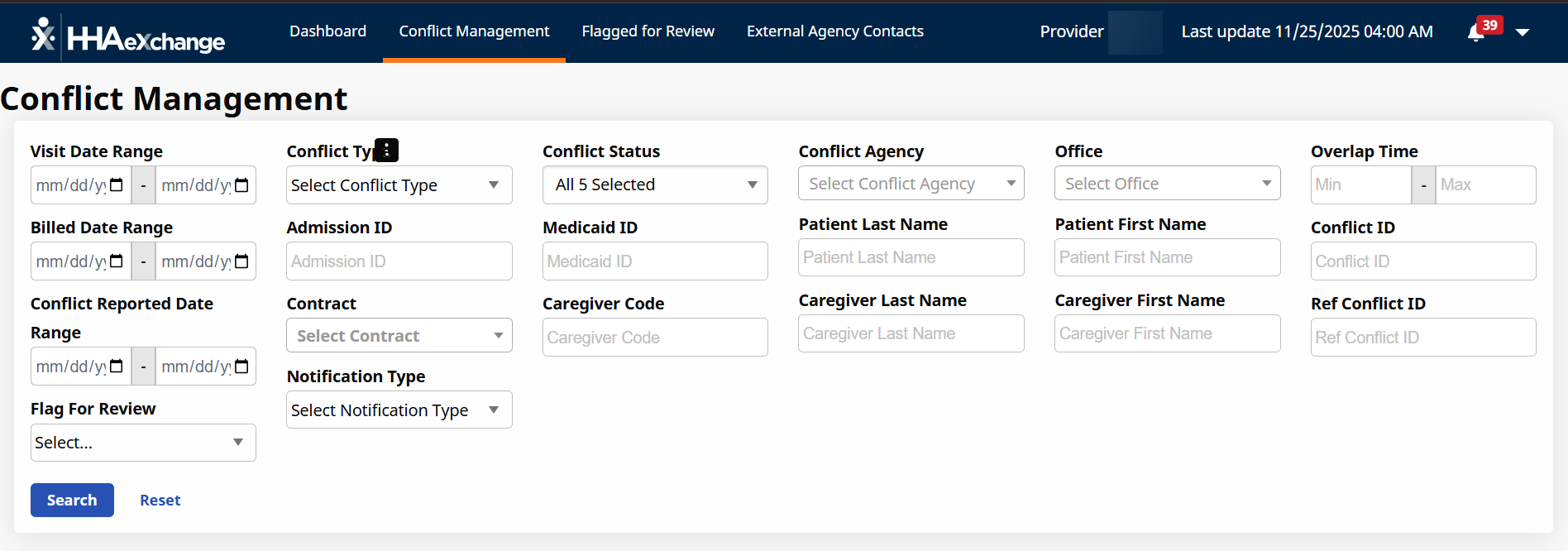
Task: Open Conflict Reported Date end calendar picker
Action: click(x=241, y=367)
